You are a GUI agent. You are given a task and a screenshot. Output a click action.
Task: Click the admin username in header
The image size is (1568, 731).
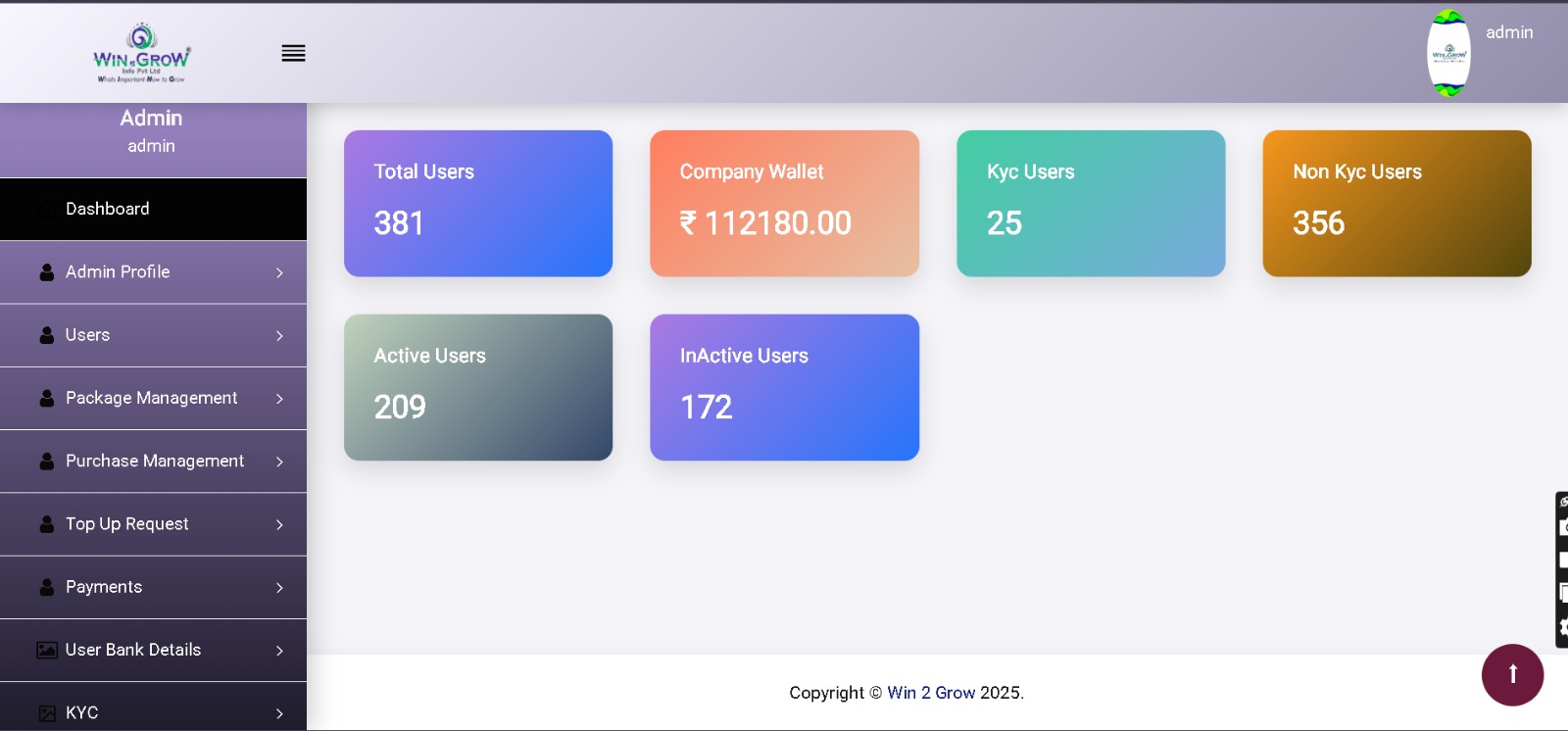1508,32
